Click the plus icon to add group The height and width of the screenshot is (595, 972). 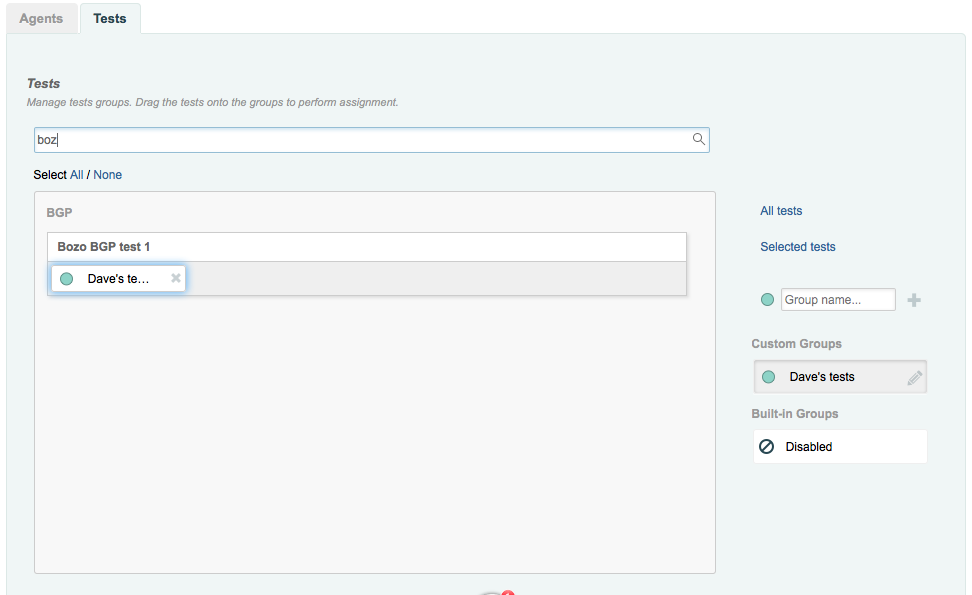pyautogui.click(x=914, y=301)
